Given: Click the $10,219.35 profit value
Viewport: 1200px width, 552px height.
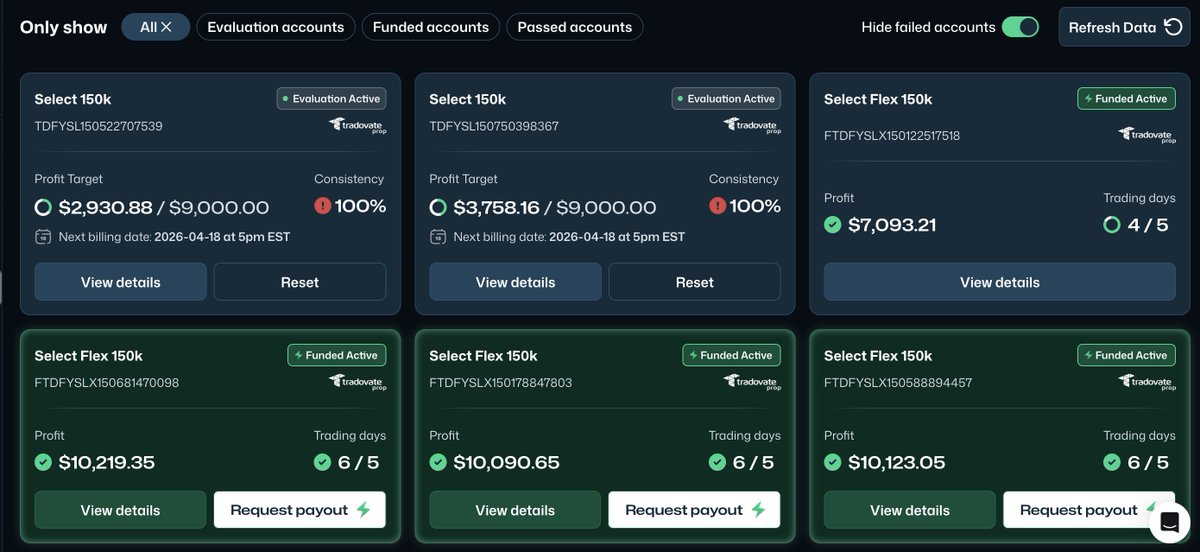Looking at the screenshot, I should point(107,463).
